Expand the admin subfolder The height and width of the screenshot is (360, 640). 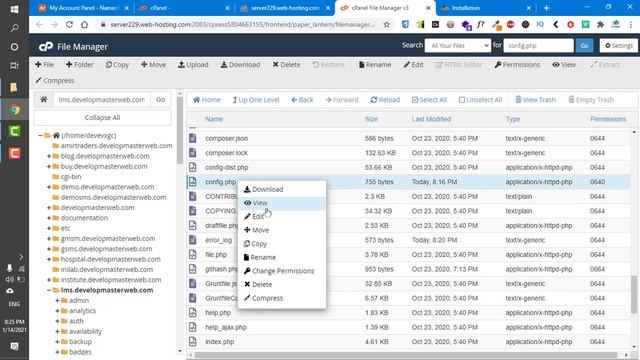[x=58, y=300]
